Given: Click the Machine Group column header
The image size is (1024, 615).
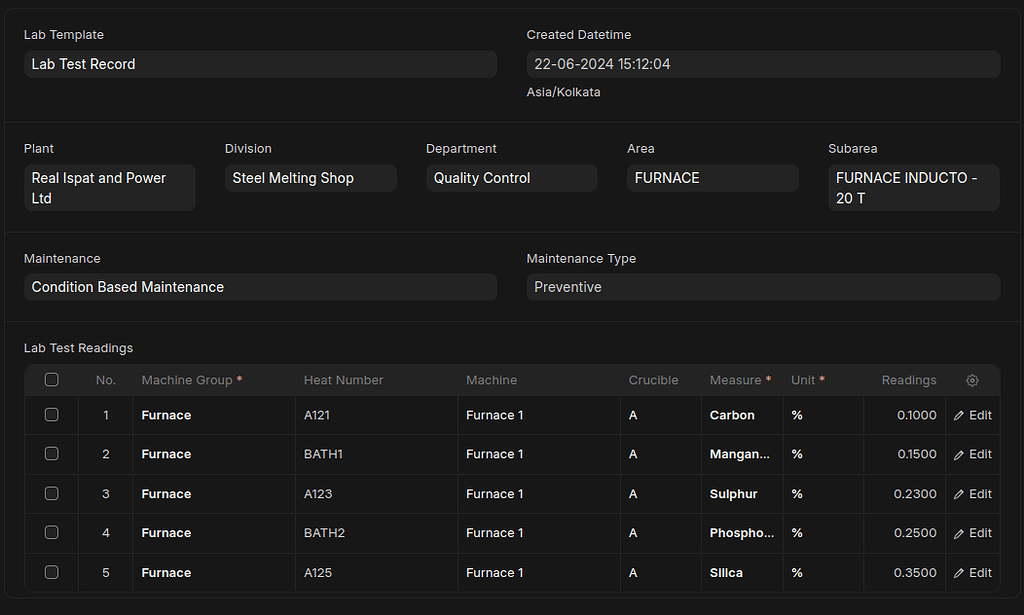Looking at the screenshot, I should pos(189,380).
